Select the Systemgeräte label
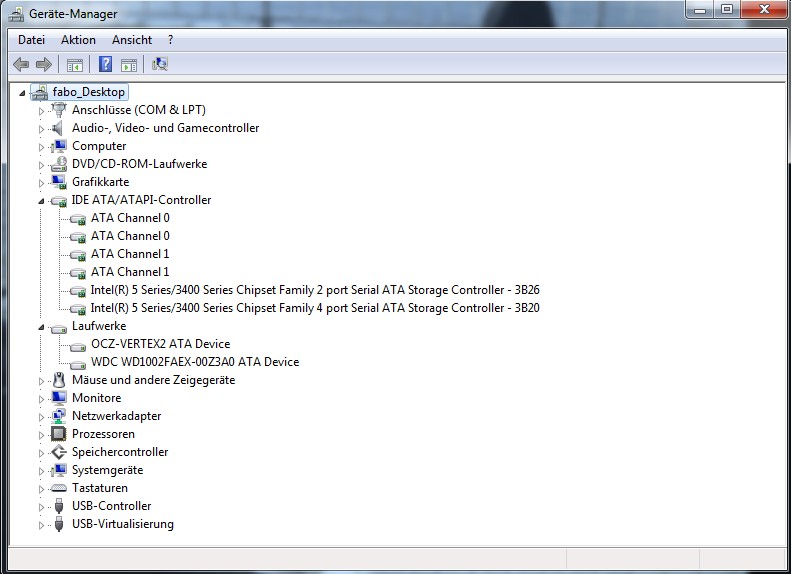The height and width of the screenshot is (574, 791). coord(107,470)
